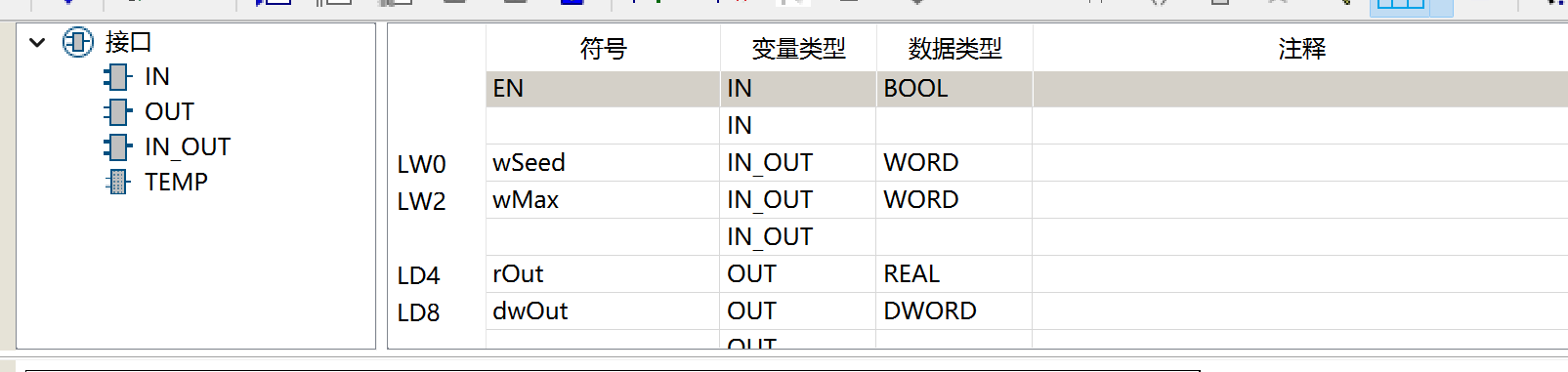Select the WORD data type of wSeed

pos(954,163)
